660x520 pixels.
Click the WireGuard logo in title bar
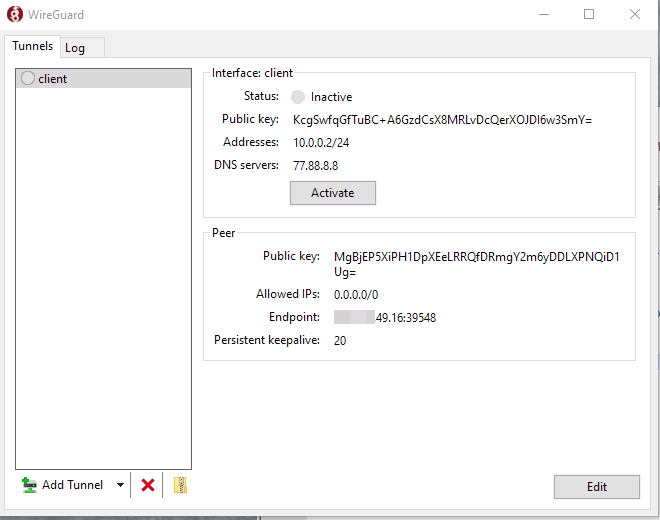(x=15, y=14)
